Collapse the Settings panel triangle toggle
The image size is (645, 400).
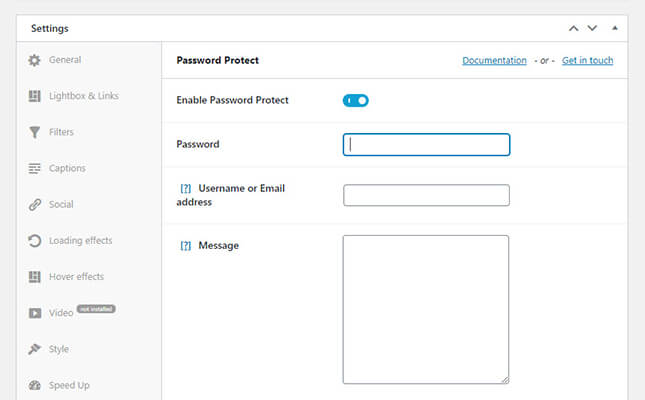615,28
